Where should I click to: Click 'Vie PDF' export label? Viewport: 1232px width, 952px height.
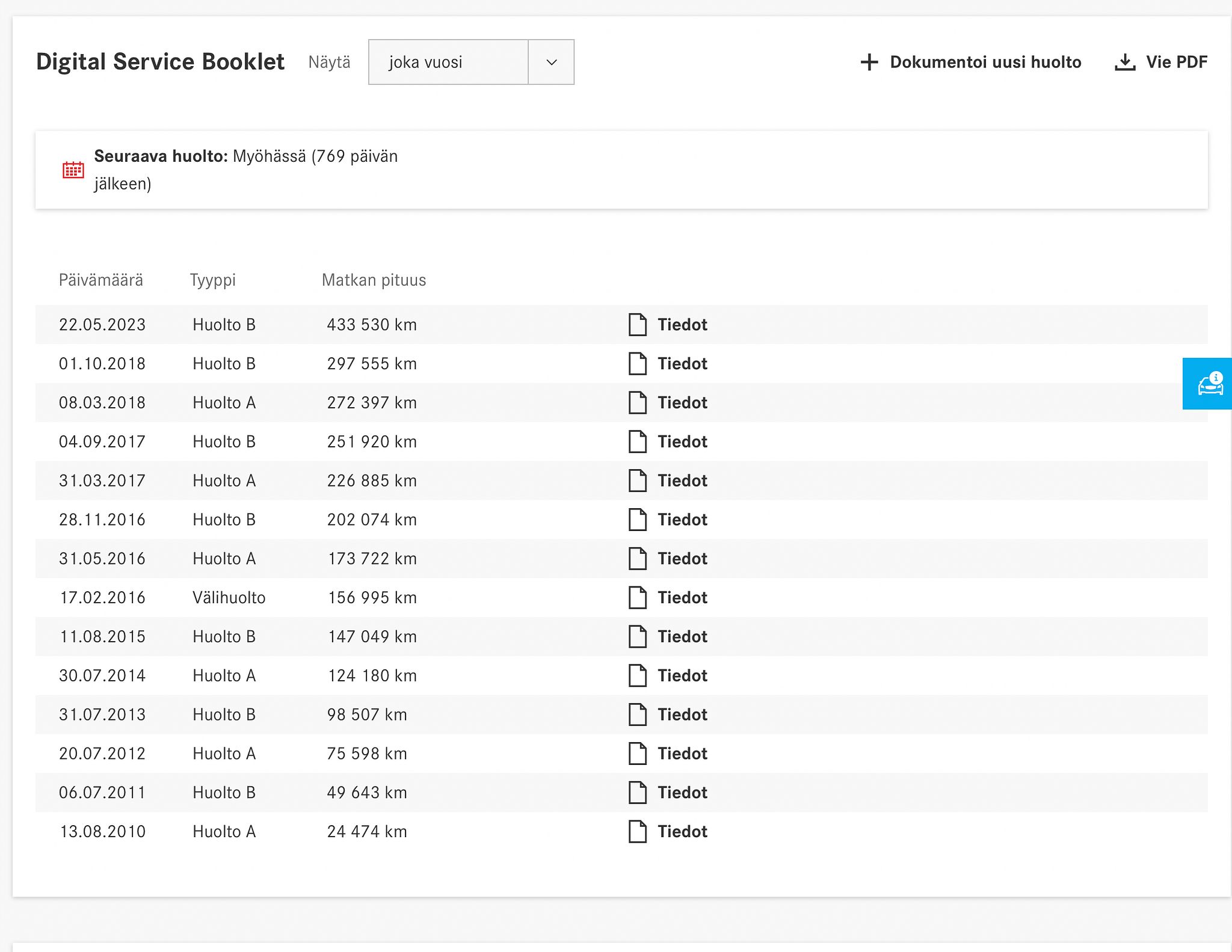(1177, 62)
